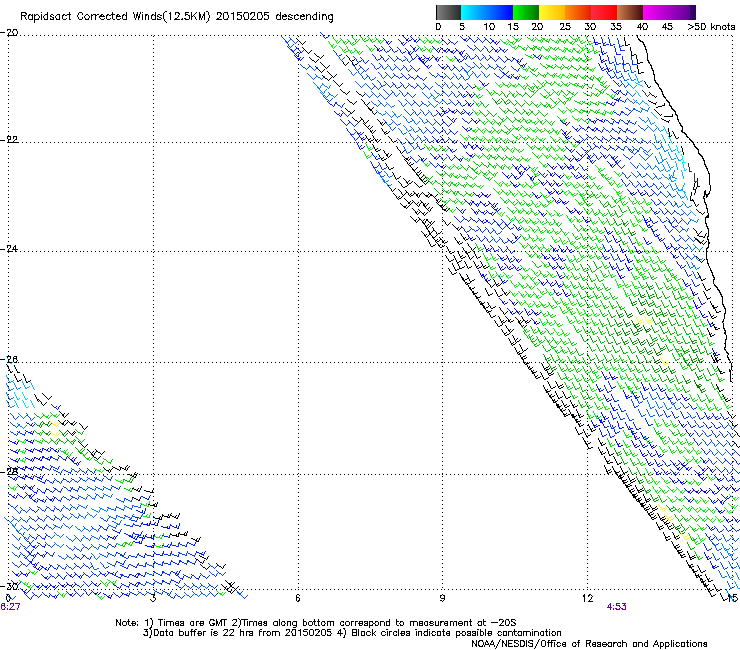Click the orange 25-30 knots legend segment
Viewport: 740px width, 650px height.
pyautogui.click(x=578, y=12)
